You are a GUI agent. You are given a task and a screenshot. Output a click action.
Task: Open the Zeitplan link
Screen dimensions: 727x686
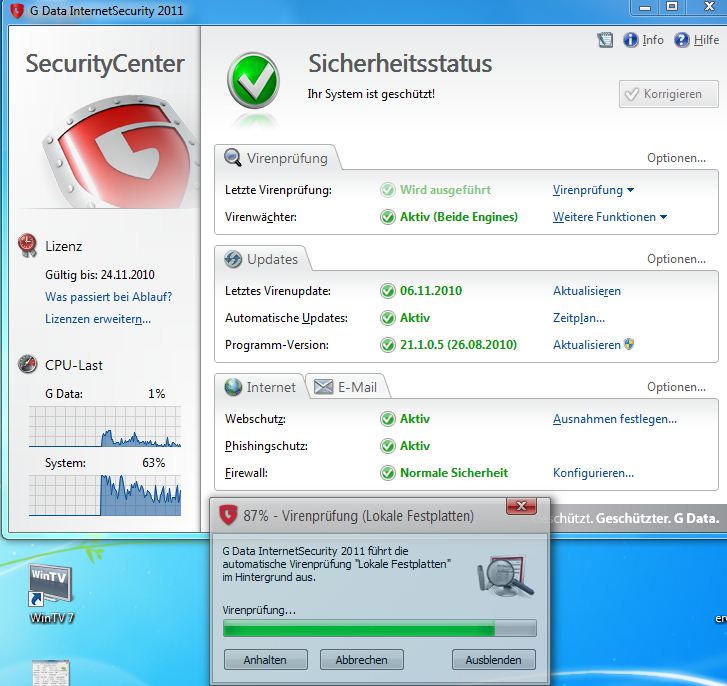click(579, 318)
